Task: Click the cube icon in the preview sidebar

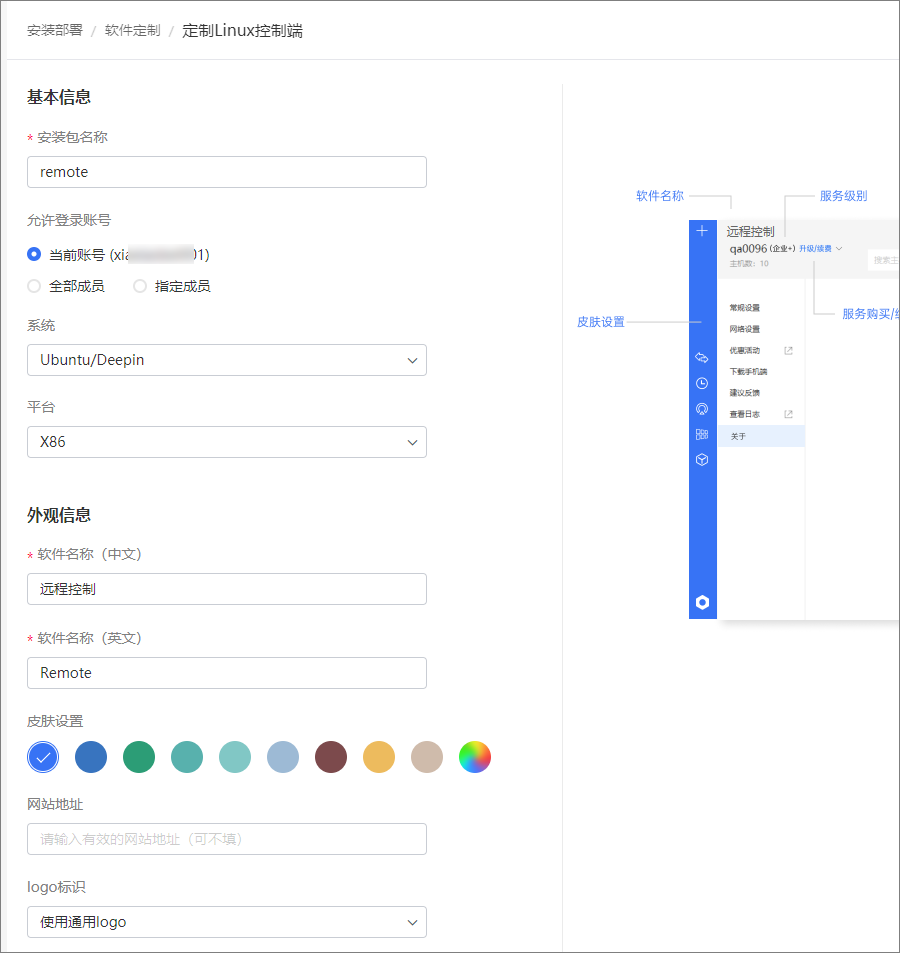Action: (702, 460)
